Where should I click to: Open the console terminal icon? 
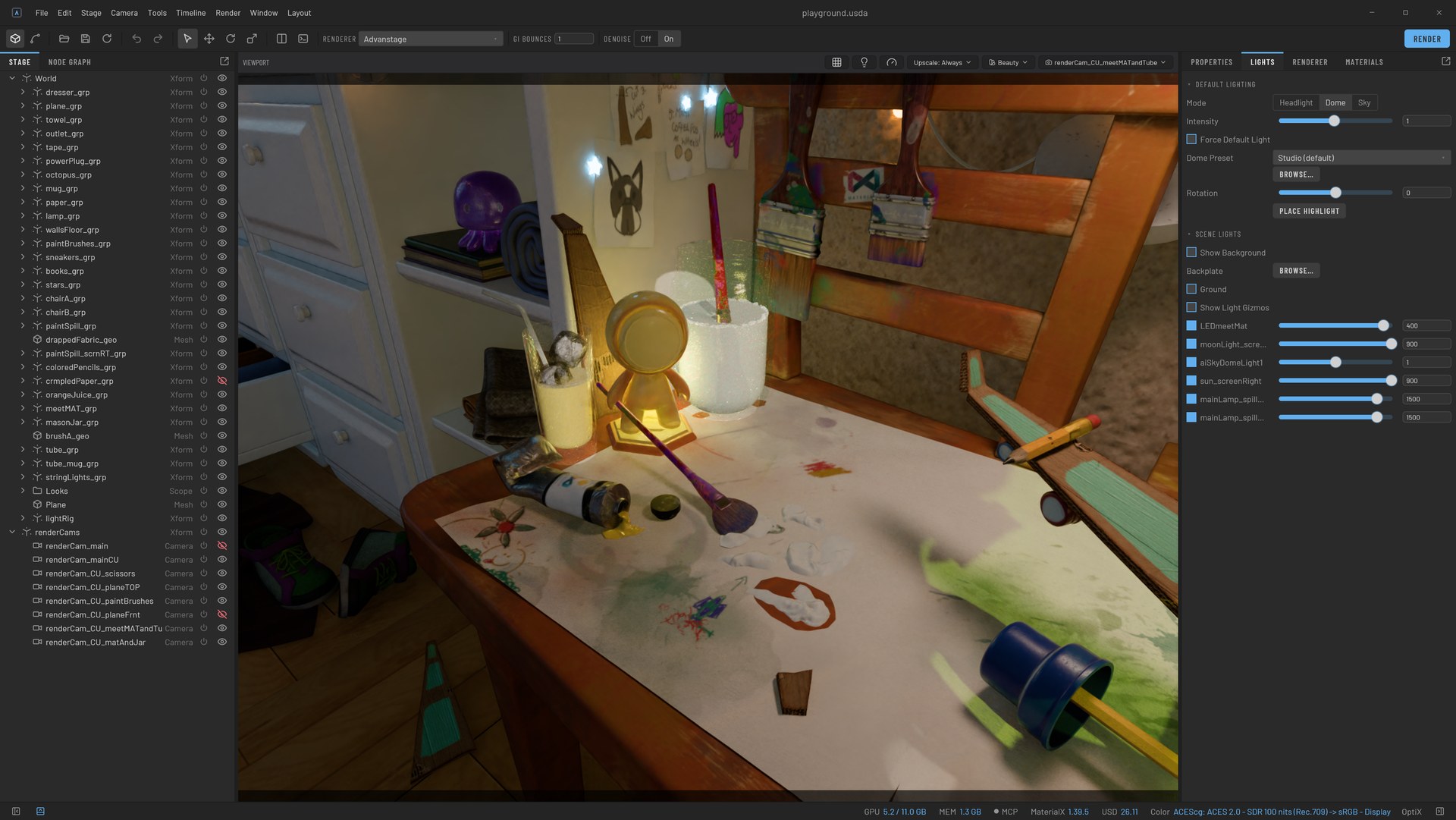[x=303, y=39]
